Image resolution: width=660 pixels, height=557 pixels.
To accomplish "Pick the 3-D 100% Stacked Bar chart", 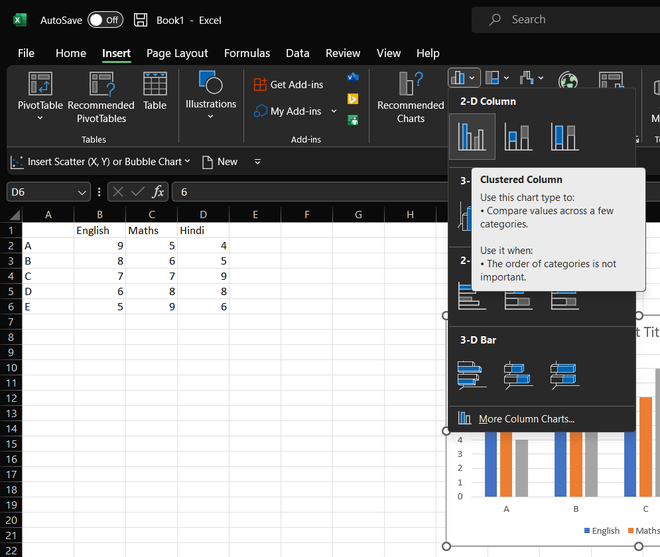I will (564, 375).
